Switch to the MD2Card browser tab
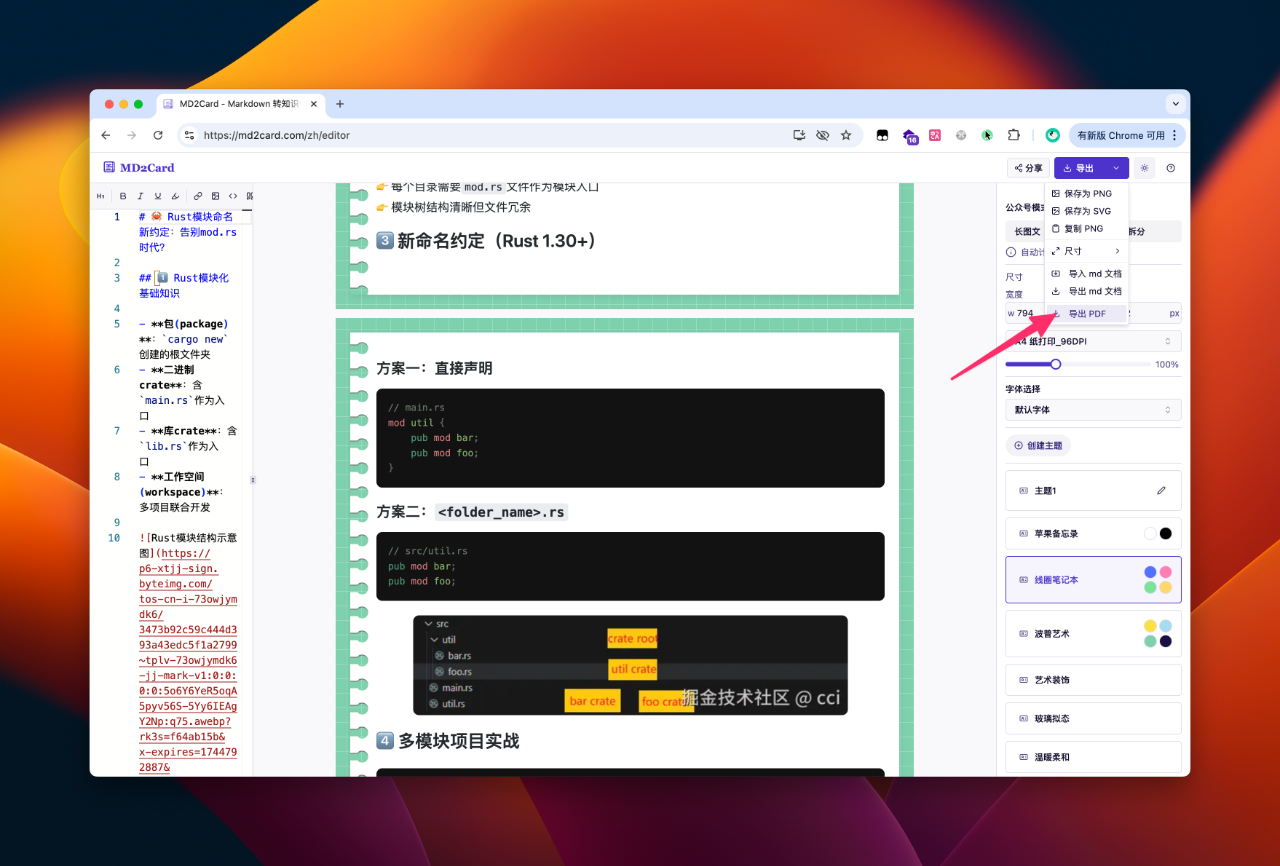Screen dimensions: 1280x866 point(240,104)
